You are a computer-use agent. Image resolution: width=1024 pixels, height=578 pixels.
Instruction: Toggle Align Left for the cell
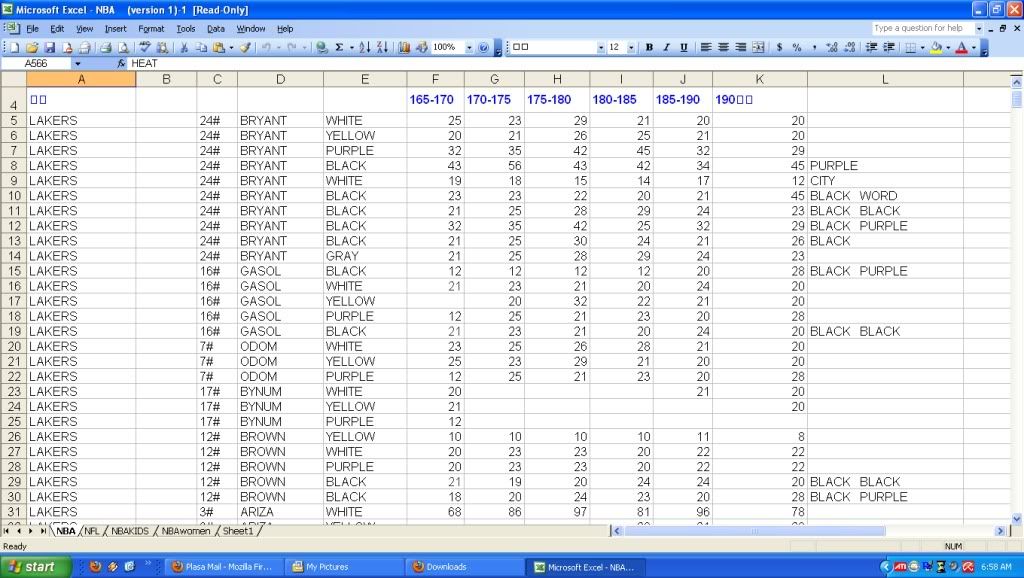click(x=706, y=47)
